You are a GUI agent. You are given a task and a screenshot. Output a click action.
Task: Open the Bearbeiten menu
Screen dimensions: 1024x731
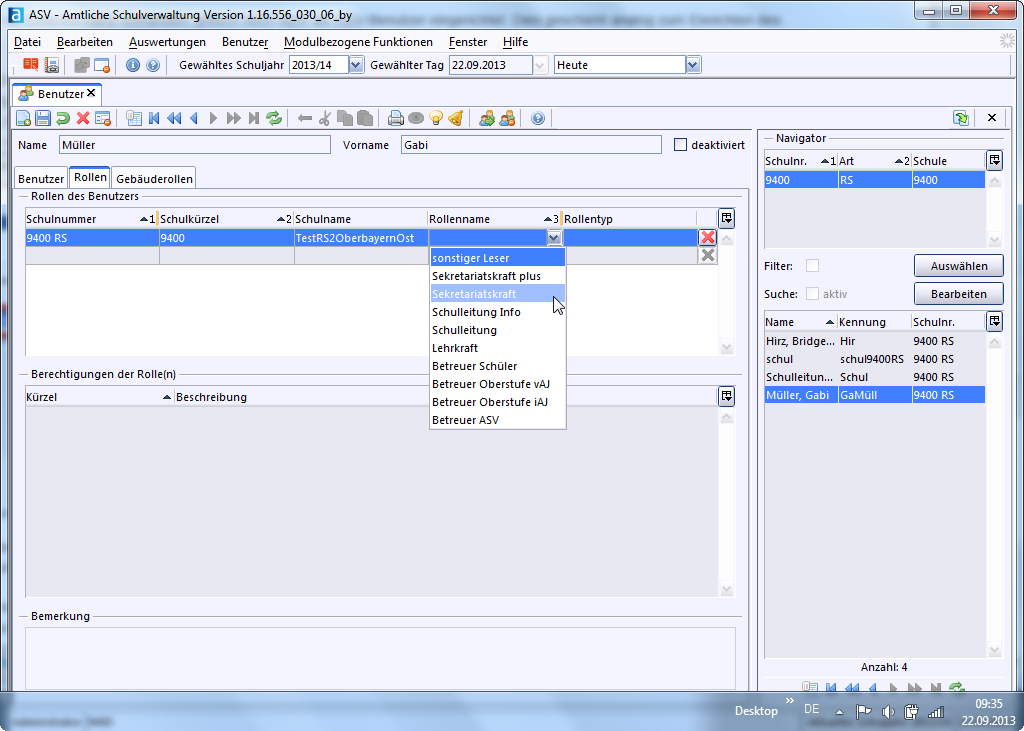85,42
